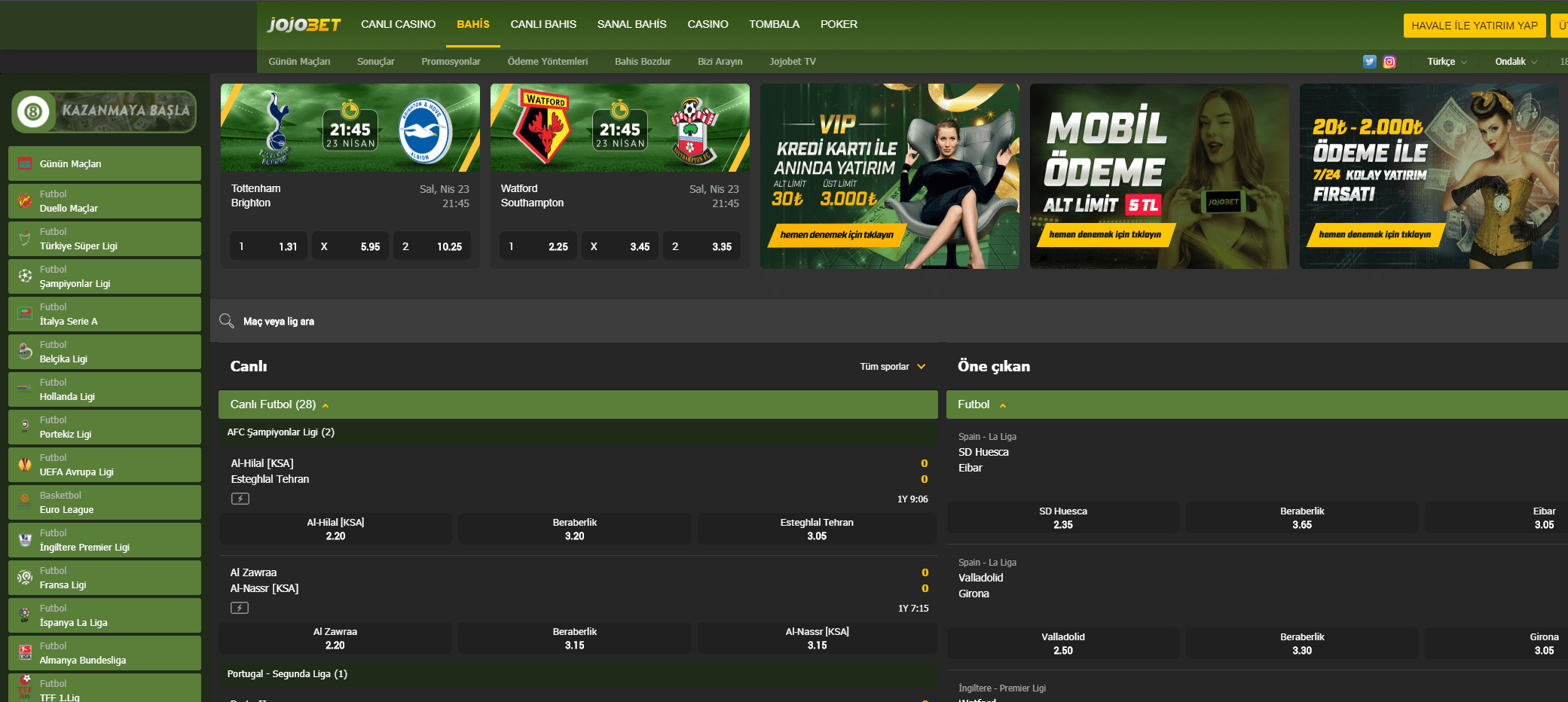Open the Jojobet logo home link
This screenshot has width=1568, height=702.
coord(304,25)
